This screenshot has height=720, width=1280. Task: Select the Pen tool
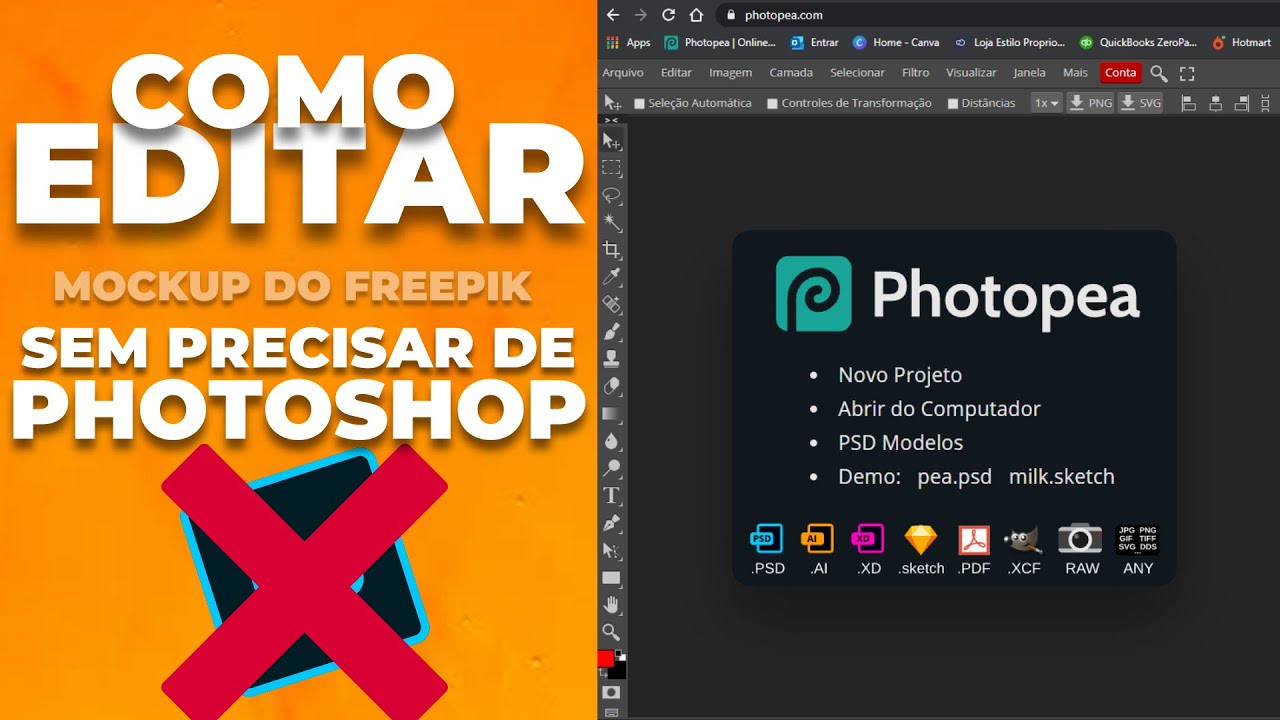611,522
